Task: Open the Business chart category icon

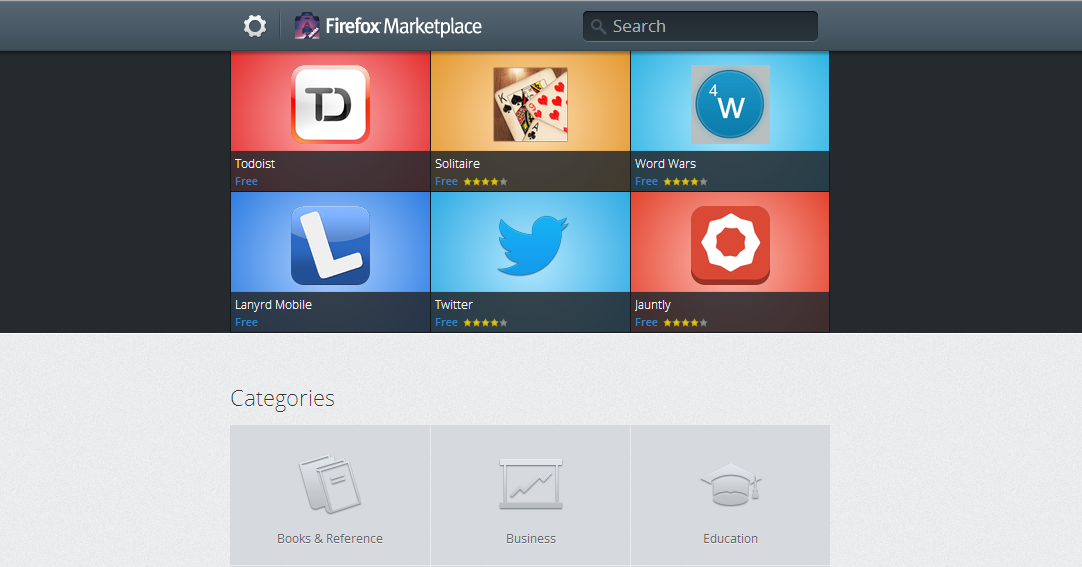Action: [531, 484]
